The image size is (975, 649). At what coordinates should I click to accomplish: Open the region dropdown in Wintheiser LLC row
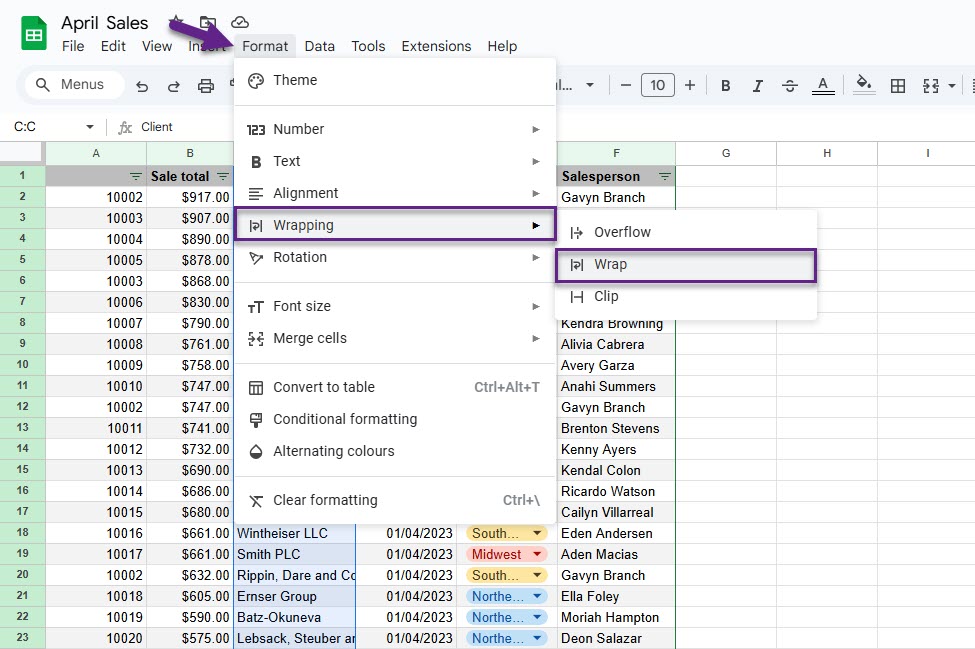(537, 533)
